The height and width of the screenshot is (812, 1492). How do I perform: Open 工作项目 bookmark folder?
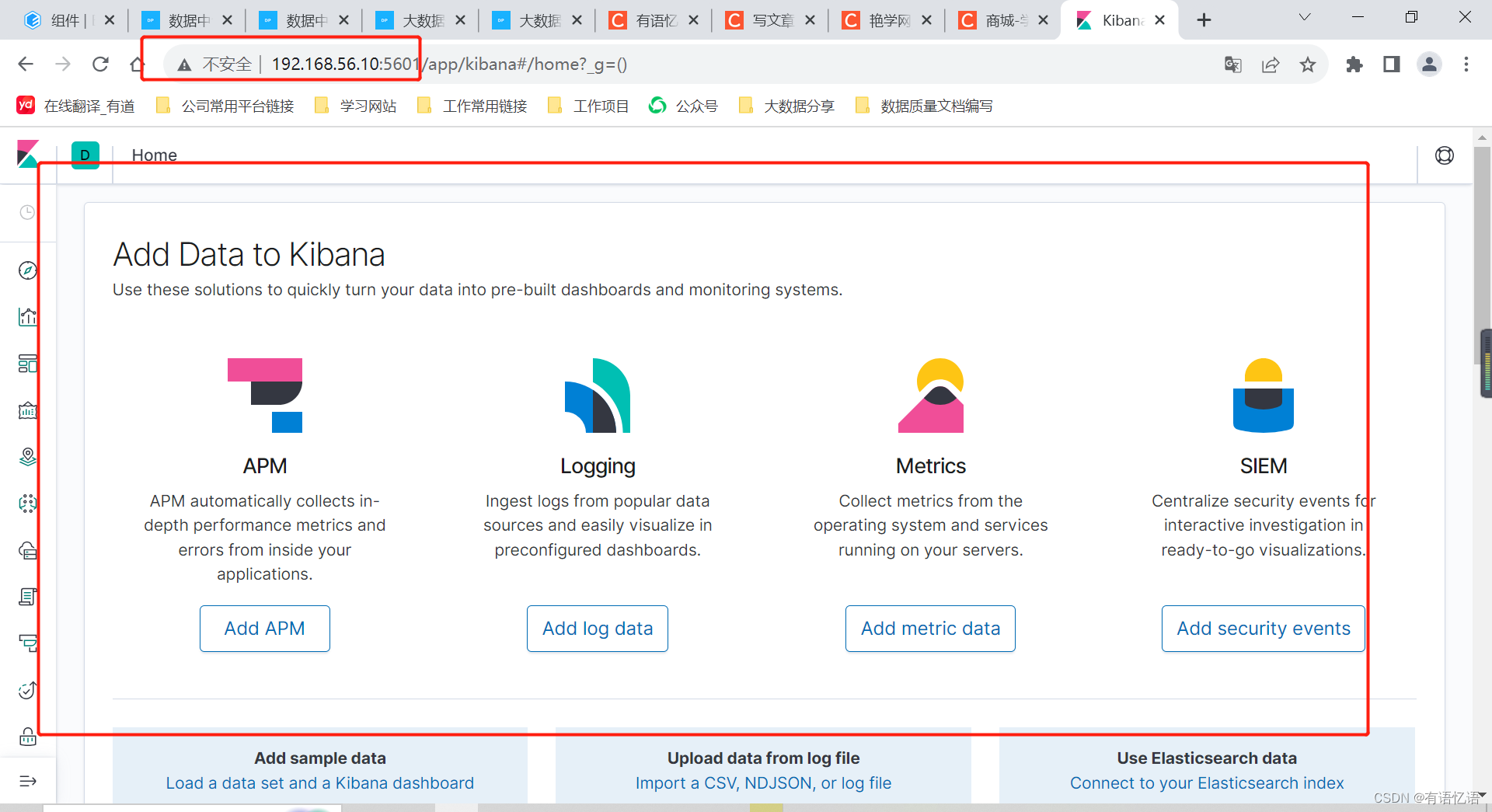589,106
